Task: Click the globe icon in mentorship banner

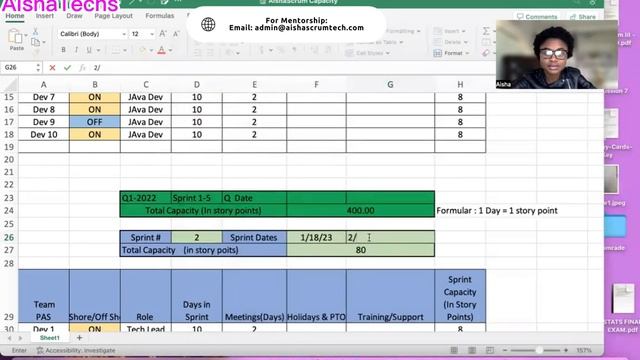Action: (x=208, y=24)
